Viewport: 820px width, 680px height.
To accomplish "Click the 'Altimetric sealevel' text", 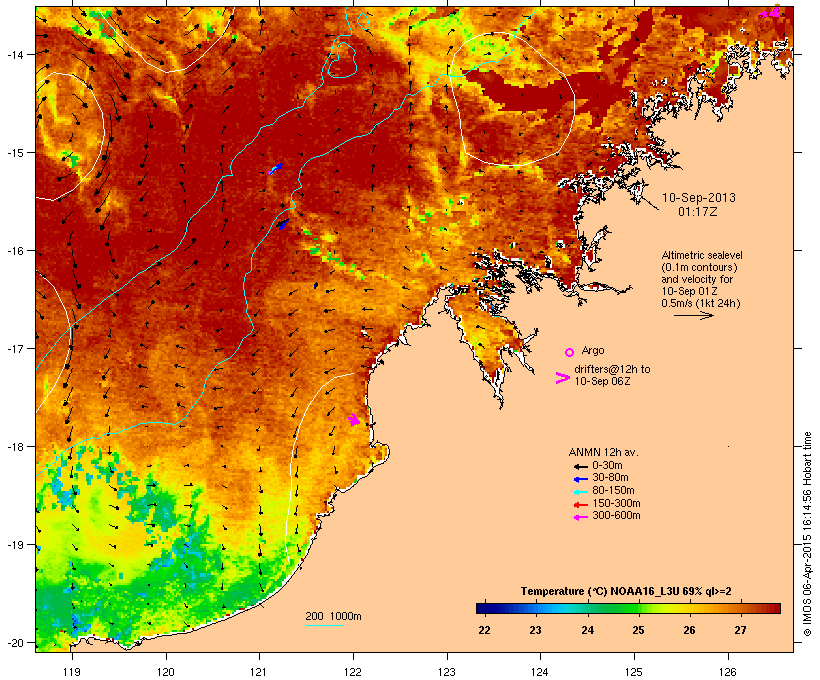I will pyautogui.click(x=702, y=255).
